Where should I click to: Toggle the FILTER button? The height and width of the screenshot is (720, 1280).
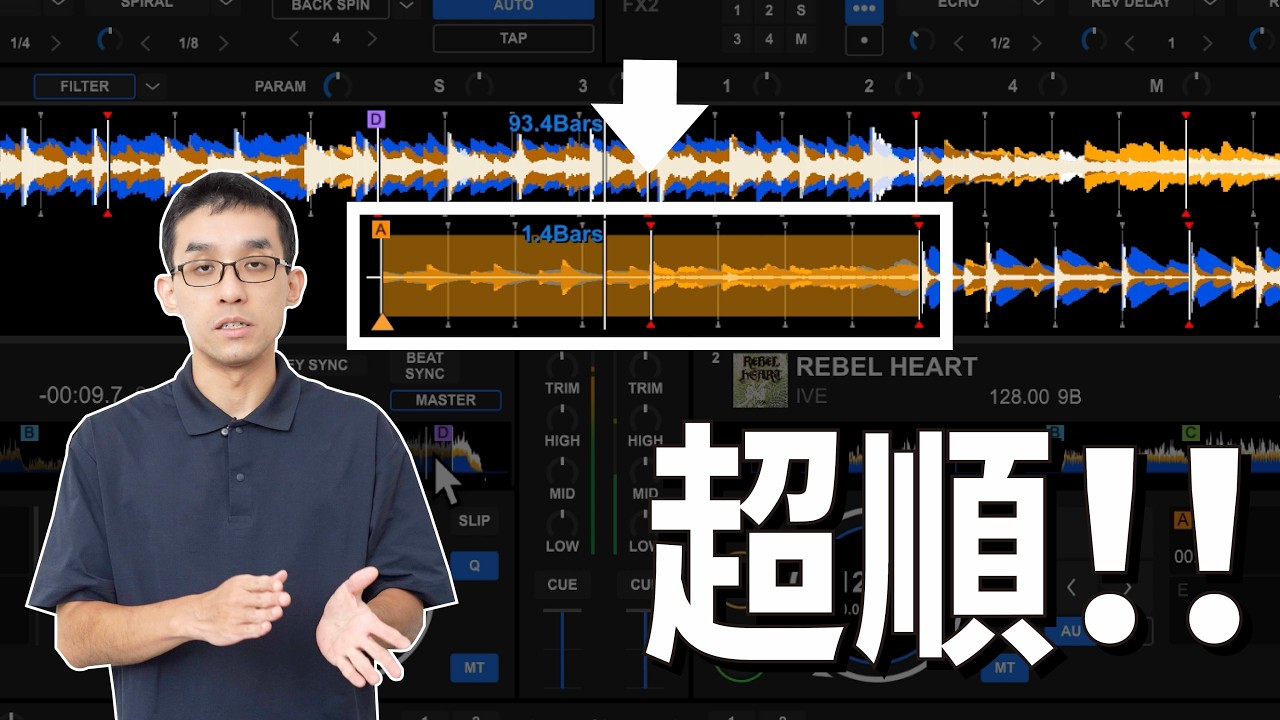click(x=85, y=86)
